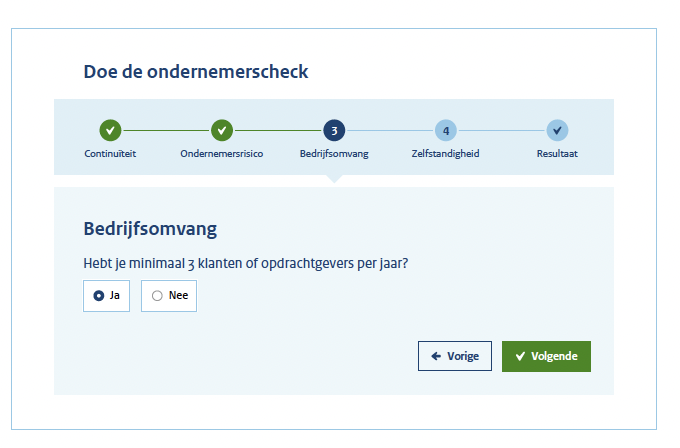Screen dimensions: 680x448
Task: Click the 'Bedrijfsomvang' section heading
Action: (x=150, y=229)
